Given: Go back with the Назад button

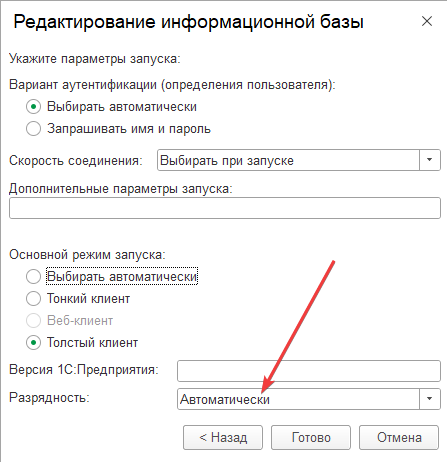Looking at the screenshot, I should coord(223,437).
